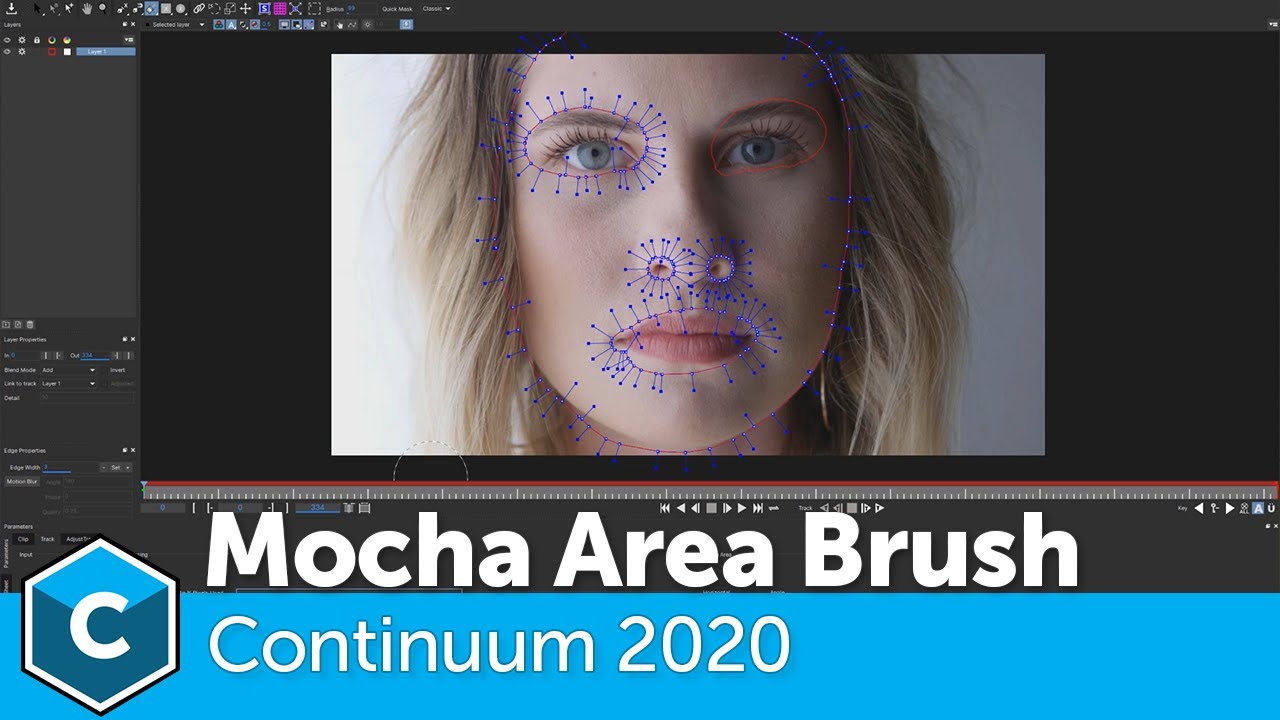Click the save/download project icon
The height and width of the screenshot is (720, 1280).
[12, 8]
